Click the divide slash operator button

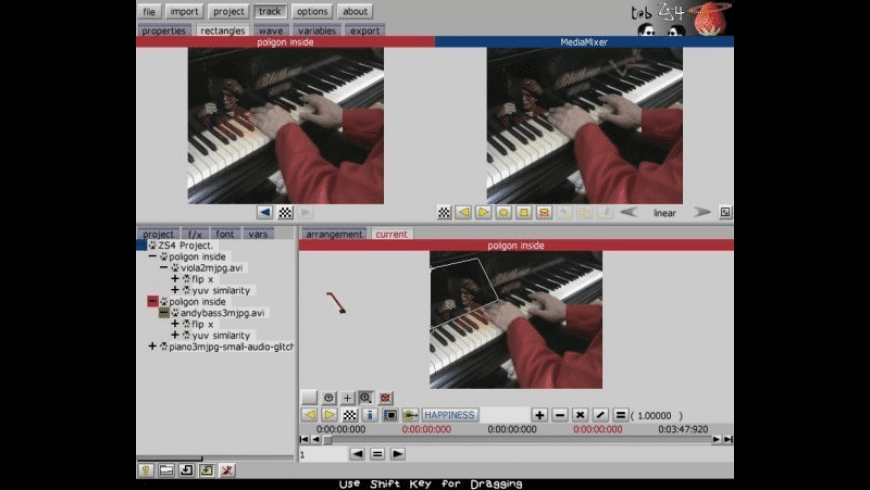coord(600,415)
